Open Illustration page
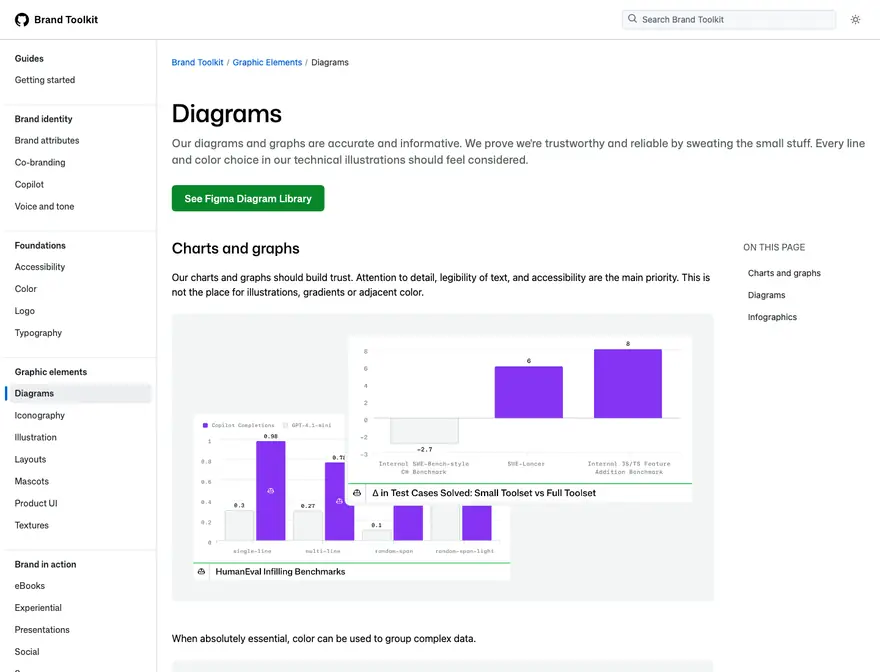The image size is (880, 672). coord(35,437)
